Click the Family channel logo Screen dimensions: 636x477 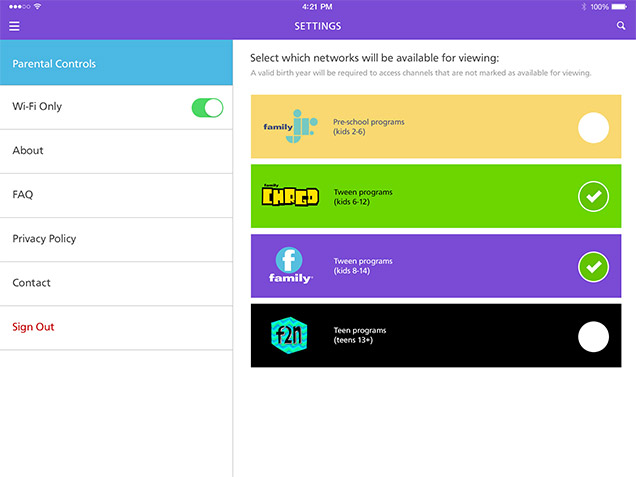(290, 265)
